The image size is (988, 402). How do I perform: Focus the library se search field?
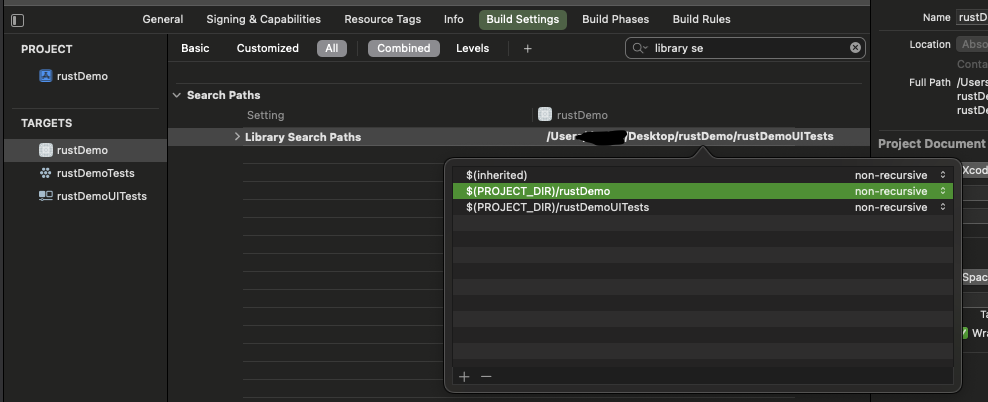coord(745,48)
